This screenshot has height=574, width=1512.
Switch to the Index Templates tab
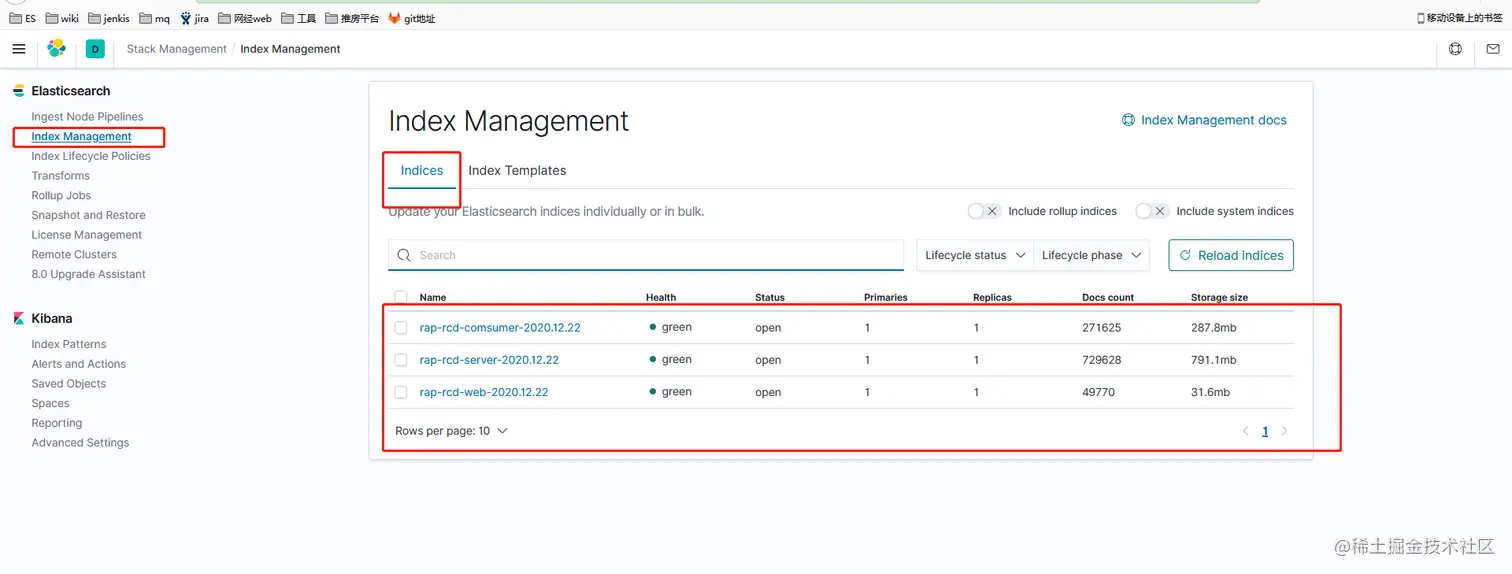coord(517,170)
